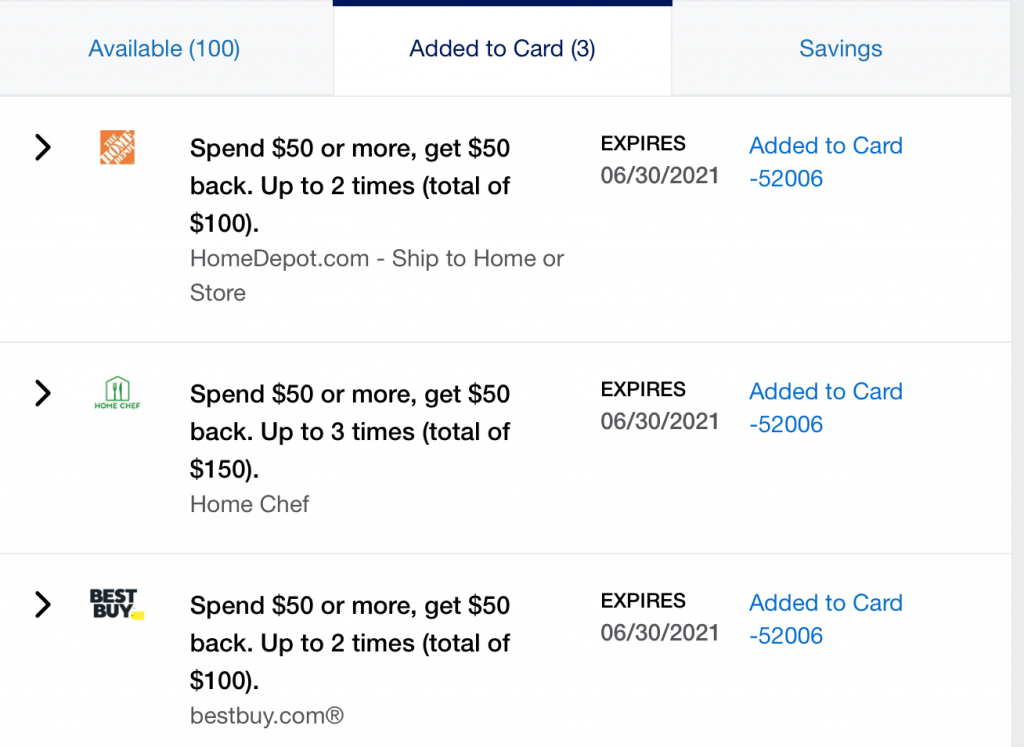Viewport: 1024px width, 747px height.
Task: Click the black Best Buy logo tile
Action: click(117, 604)
